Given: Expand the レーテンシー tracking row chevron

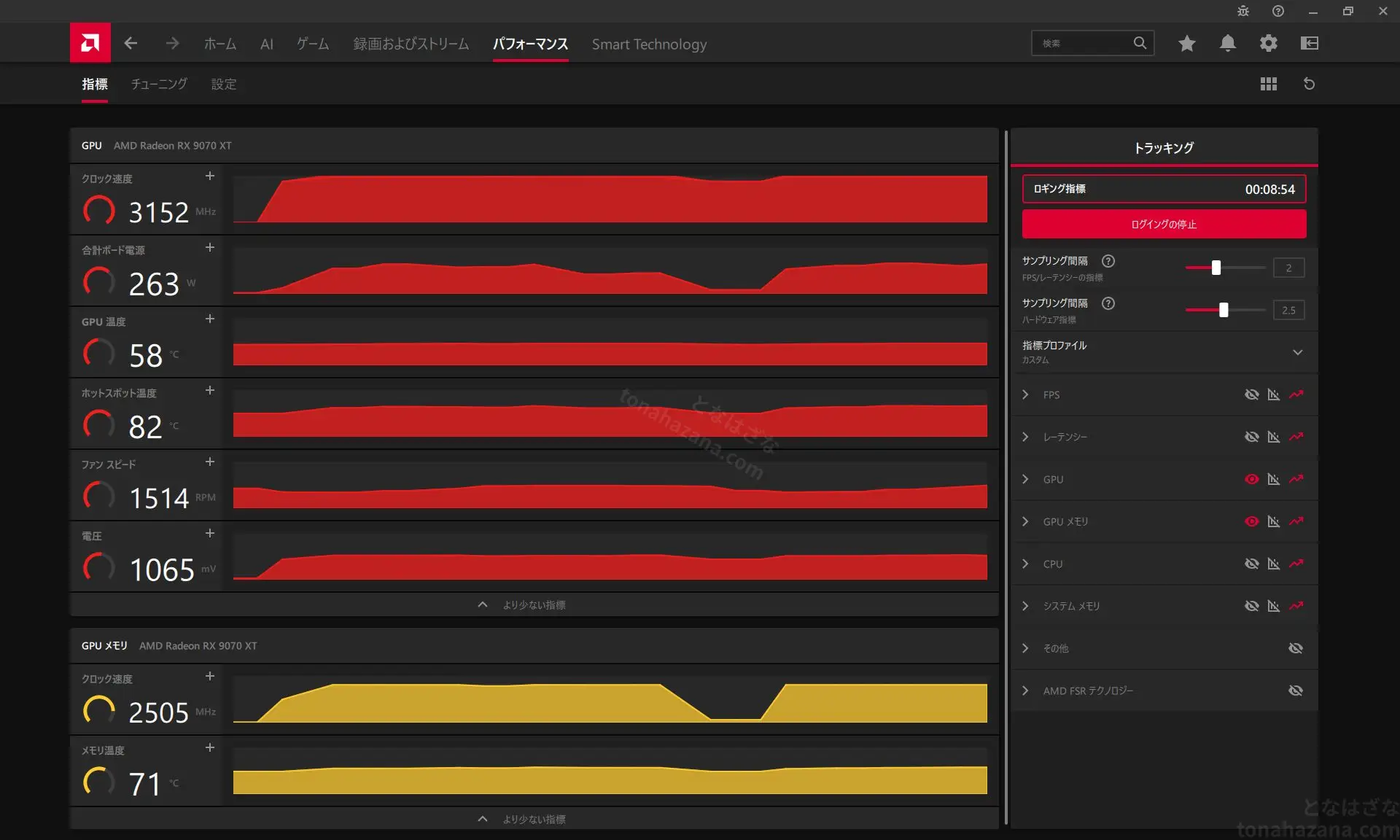Looking at the screenshot, I should tap(1026, 437).
